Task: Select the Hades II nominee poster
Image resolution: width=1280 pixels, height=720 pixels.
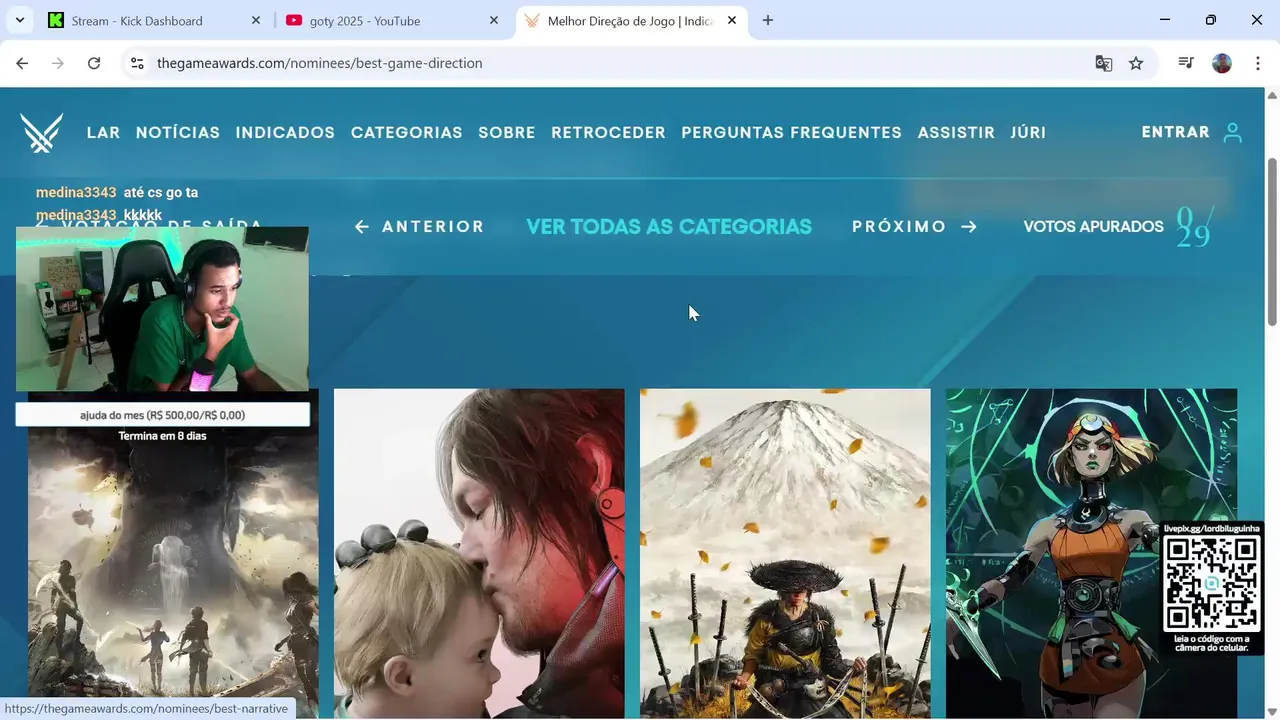Action: tap(1091, 554)
